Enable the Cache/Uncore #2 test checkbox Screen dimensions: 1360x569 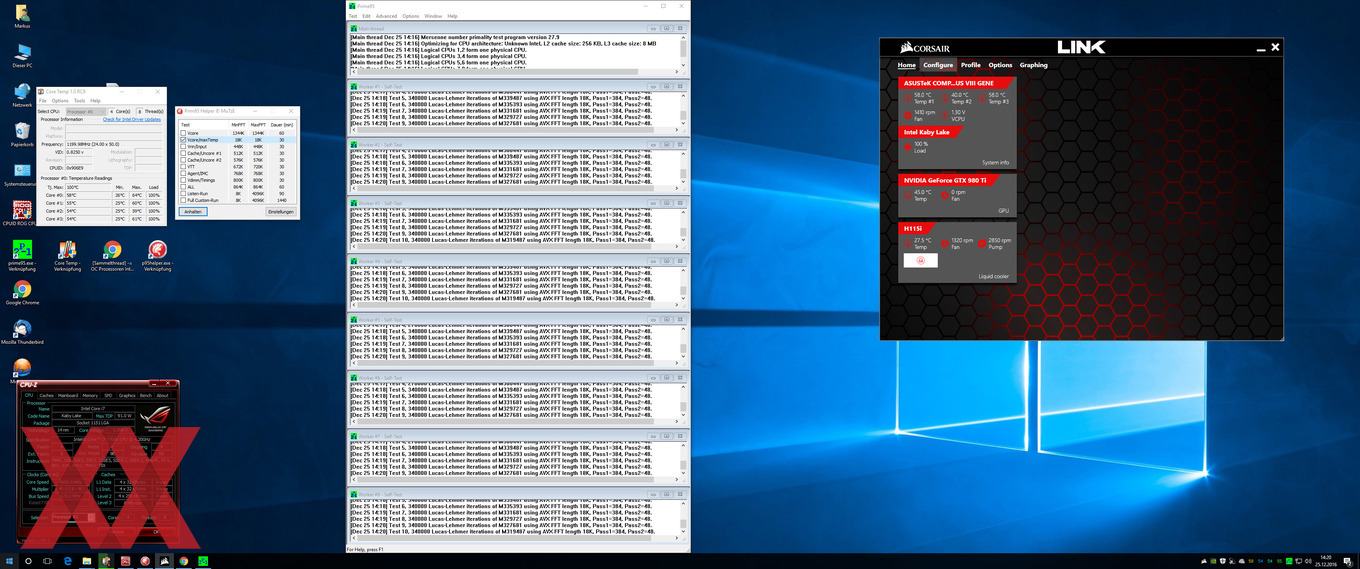(183, 160)
